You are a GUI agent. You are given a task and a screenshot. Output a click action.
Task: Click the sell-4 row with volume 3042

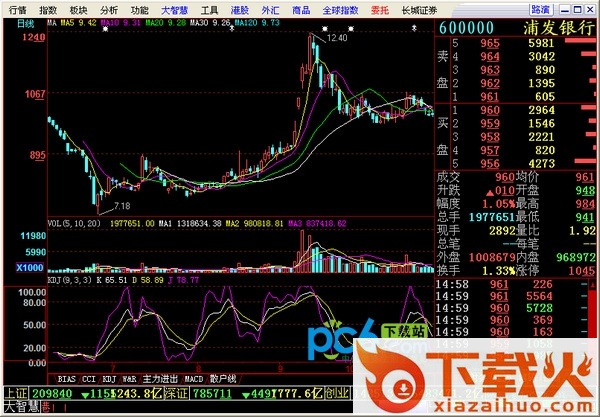click(x=523, y=57)
